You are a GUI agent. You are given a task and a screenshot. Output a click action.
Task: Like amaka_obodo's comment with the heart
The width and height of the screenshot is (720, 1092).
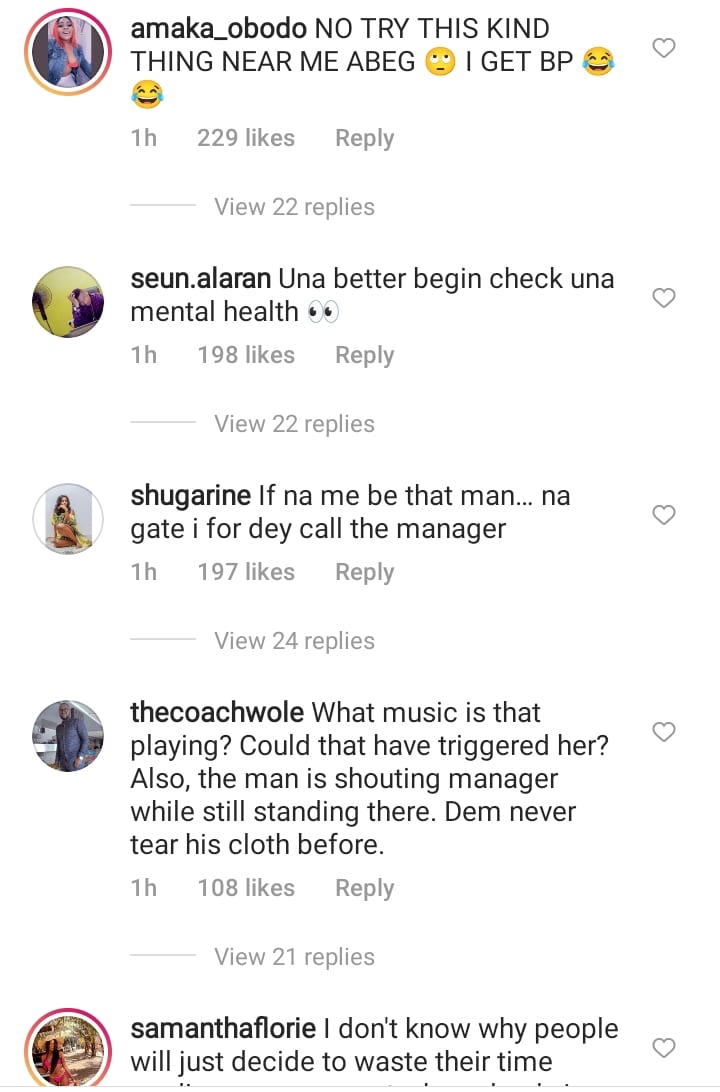[664, 48]
